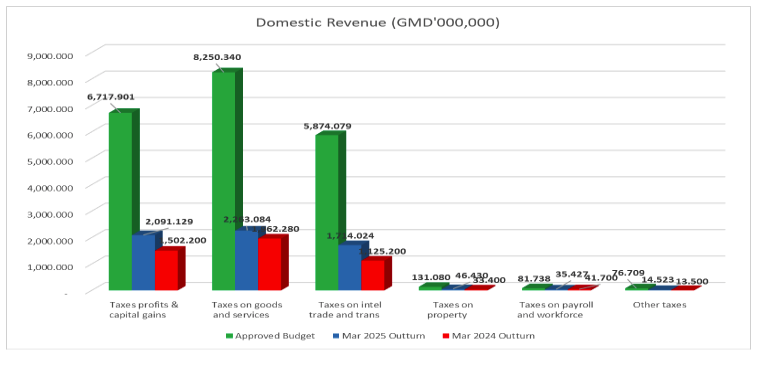Click the Mar 2025 Outturn legend text
Image resolution: width=760 pixels, height=383 pixels.
click(383, 336)
